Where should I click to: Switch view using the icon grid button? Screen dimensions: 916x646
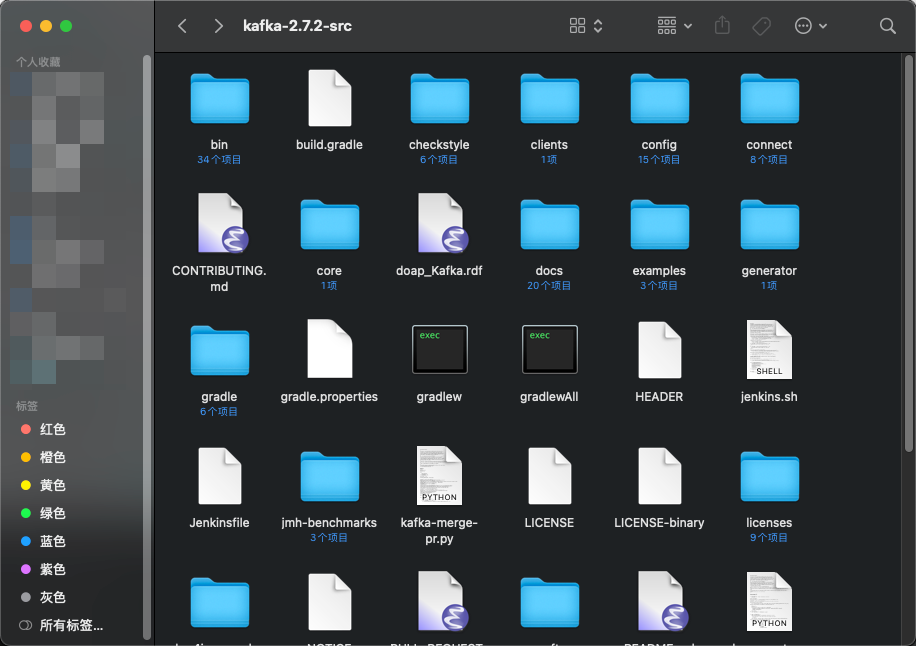[x=586, y=26]
